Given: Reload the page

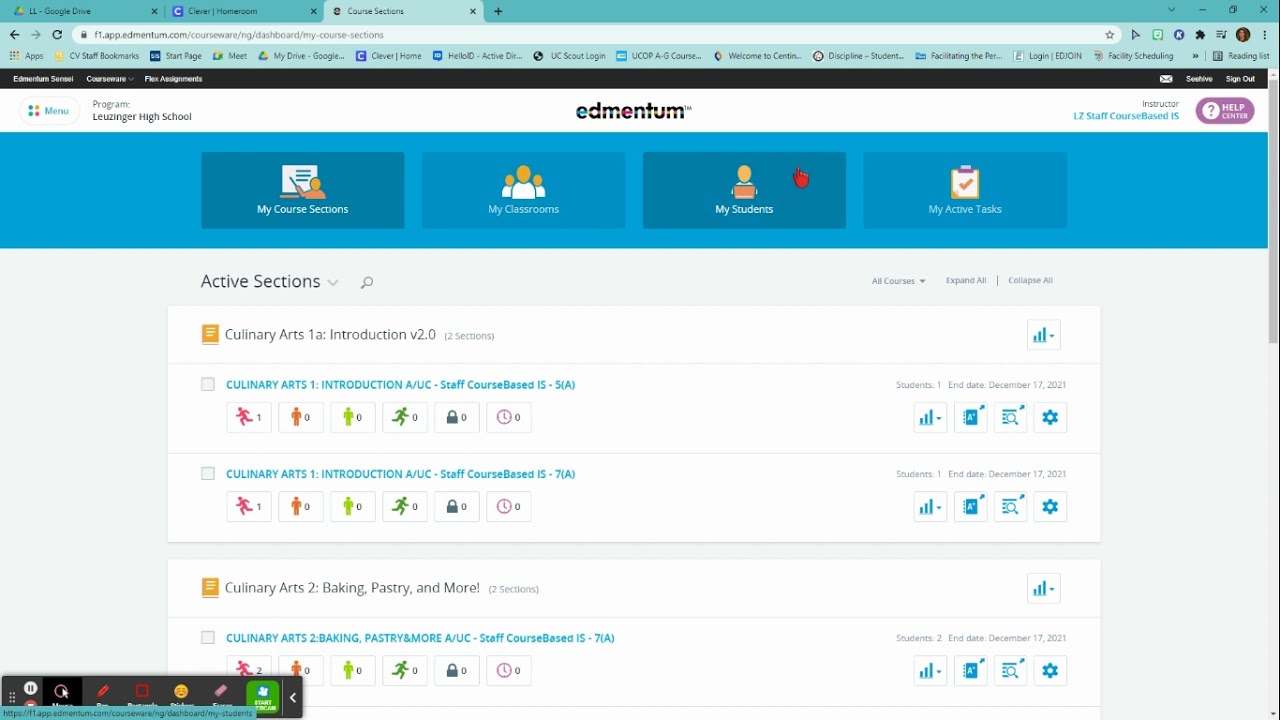Looking at the screenshot, I should coord(57,34).
